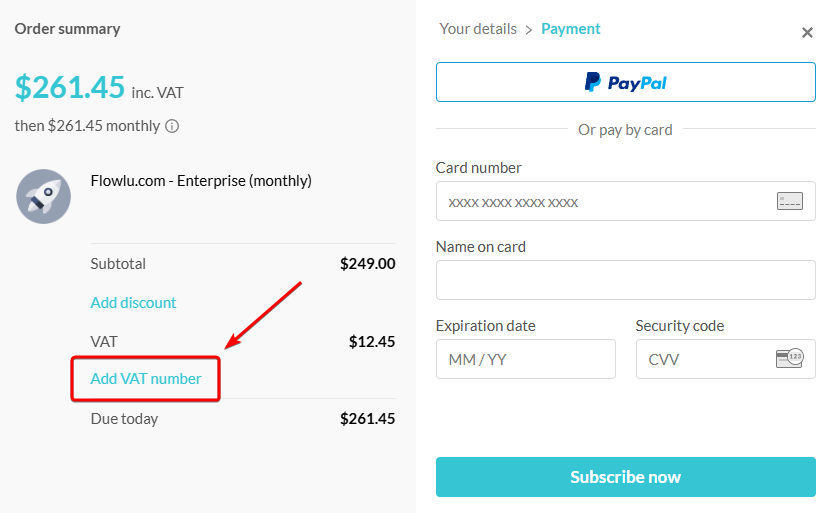Viewport: 833px width, 513px height.
Task: Focus the Card number input field
Action: (x=625, y=201)
